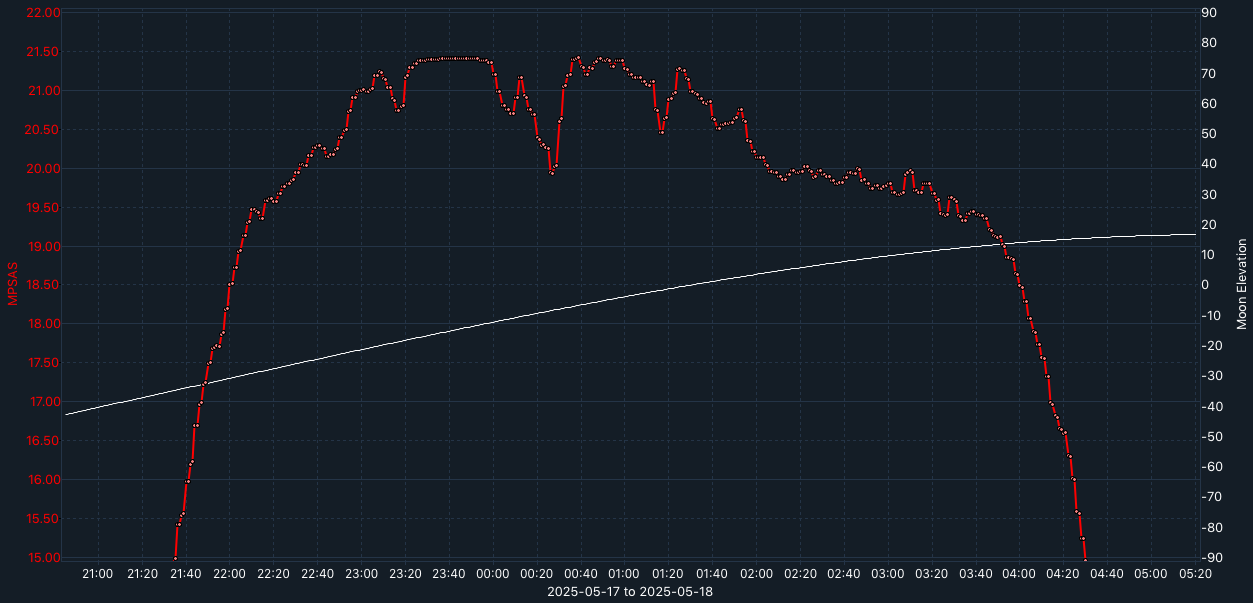This screenshot has width=1253, height=603.
Task: Click the 20.00 MPSAS axis value
Action: coord(44,169)
